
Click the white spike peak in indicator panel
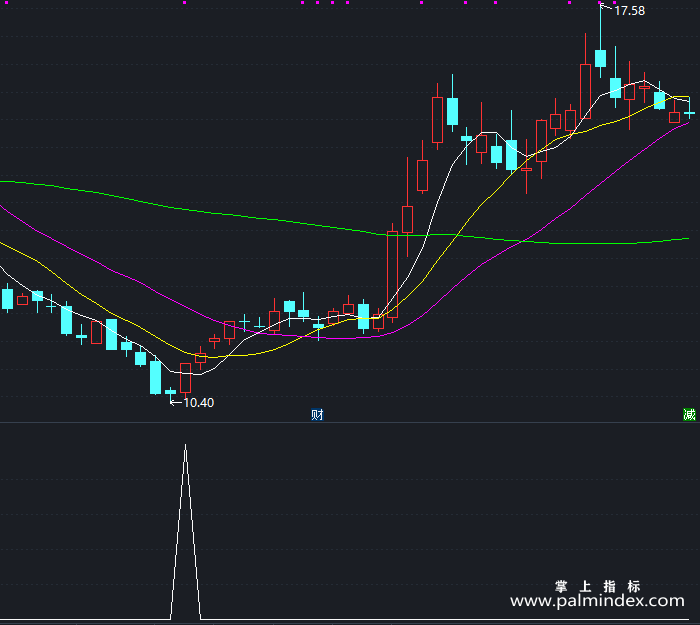[x=186, y=446]
